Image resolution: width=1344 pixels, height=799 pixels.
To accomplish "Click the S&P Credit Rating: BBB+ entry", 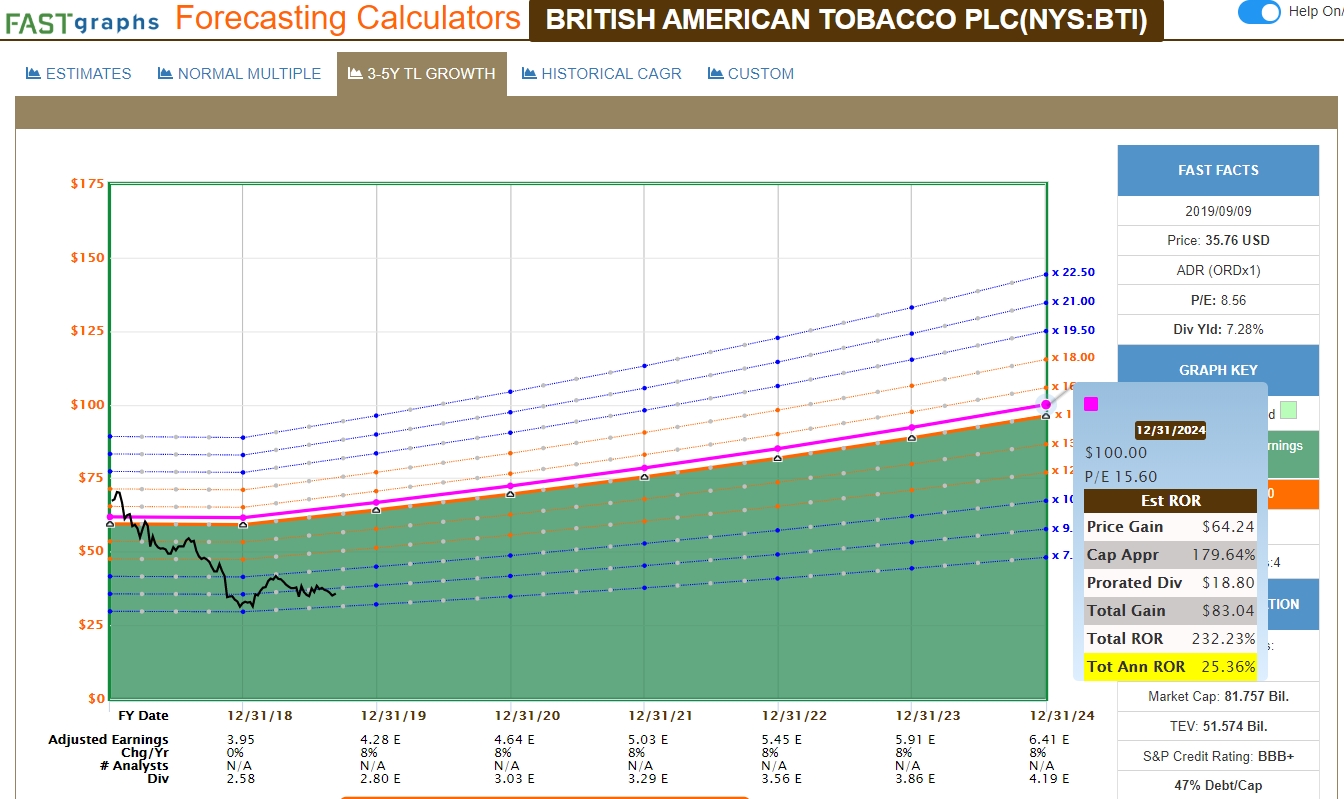I will tap(1218, 756).
